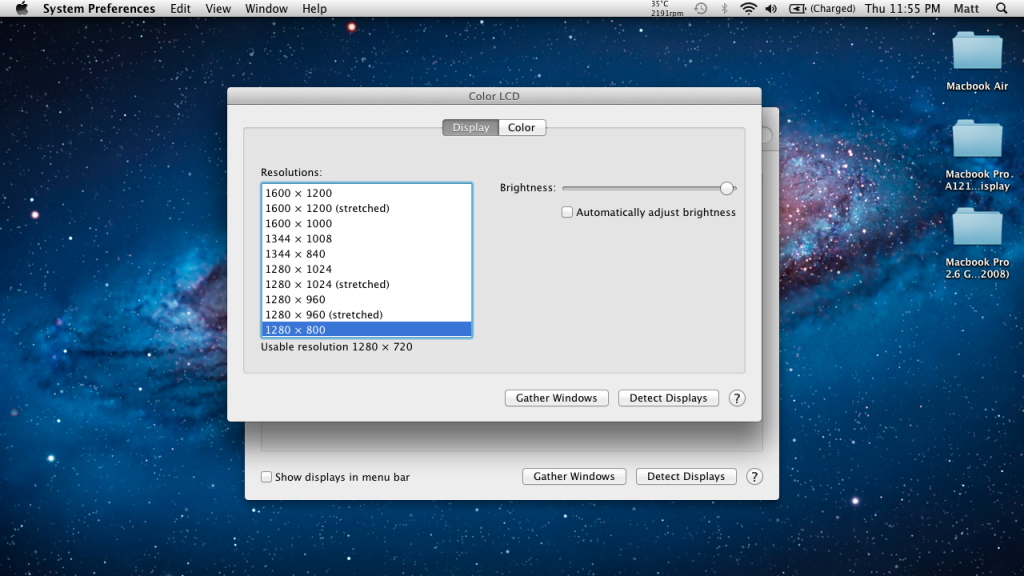
Task: Switch to the Color tab
Action: (x=522, y=127)
